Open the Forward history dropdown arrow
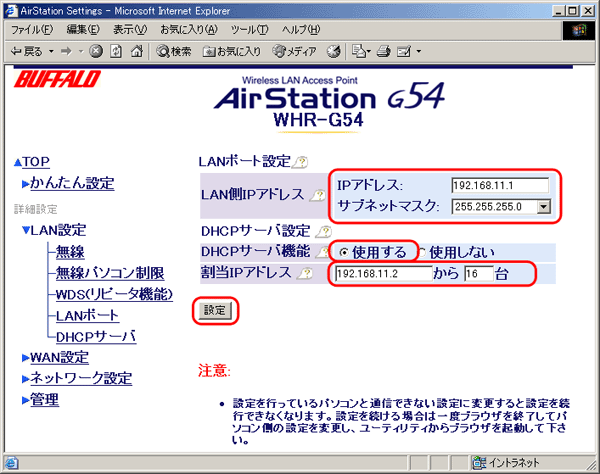600x474 pixels. pos(81,51)
